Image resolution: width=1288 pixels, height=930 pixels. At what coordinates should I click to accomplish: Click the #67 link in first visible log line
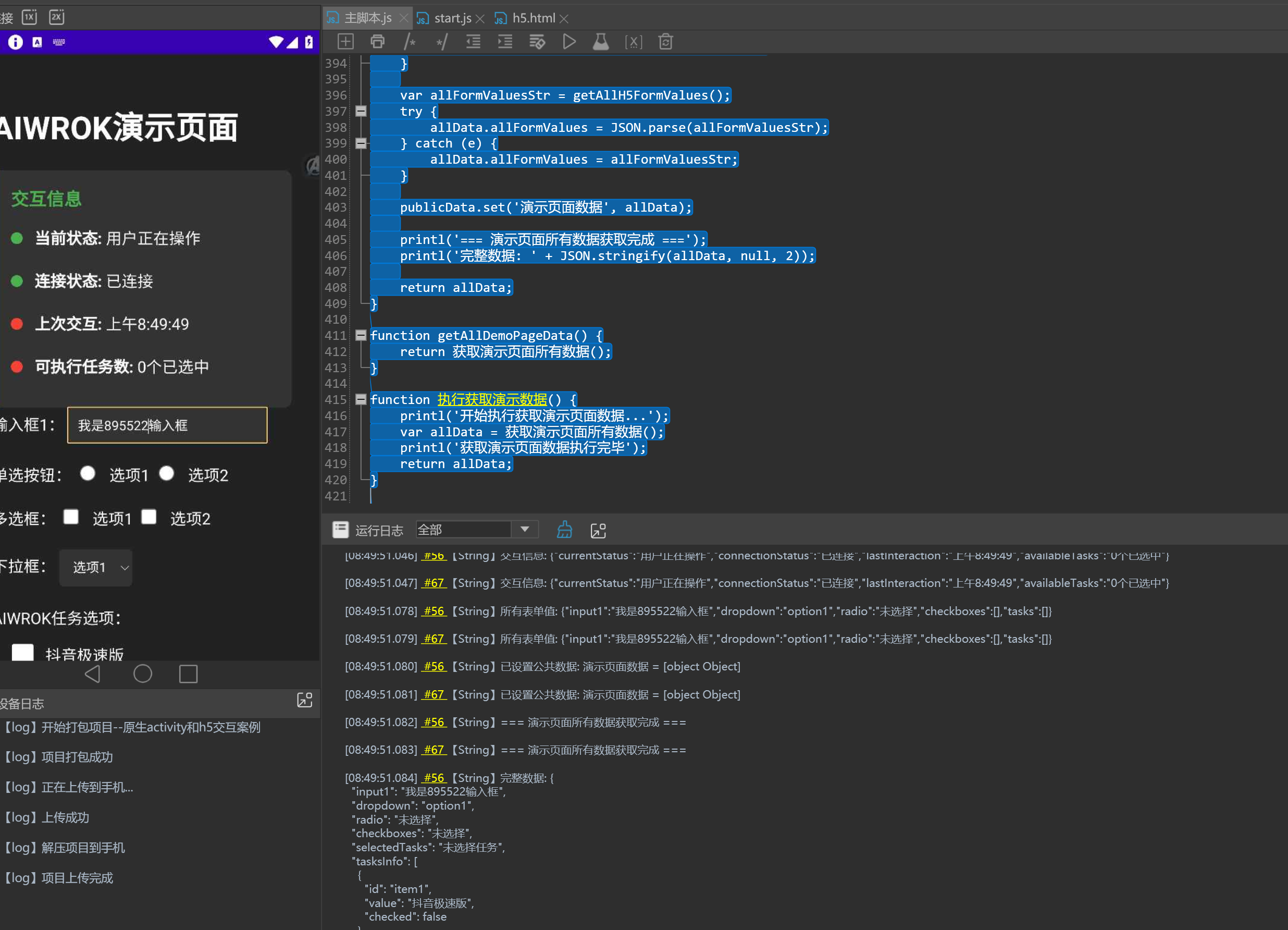pos(434,583)
